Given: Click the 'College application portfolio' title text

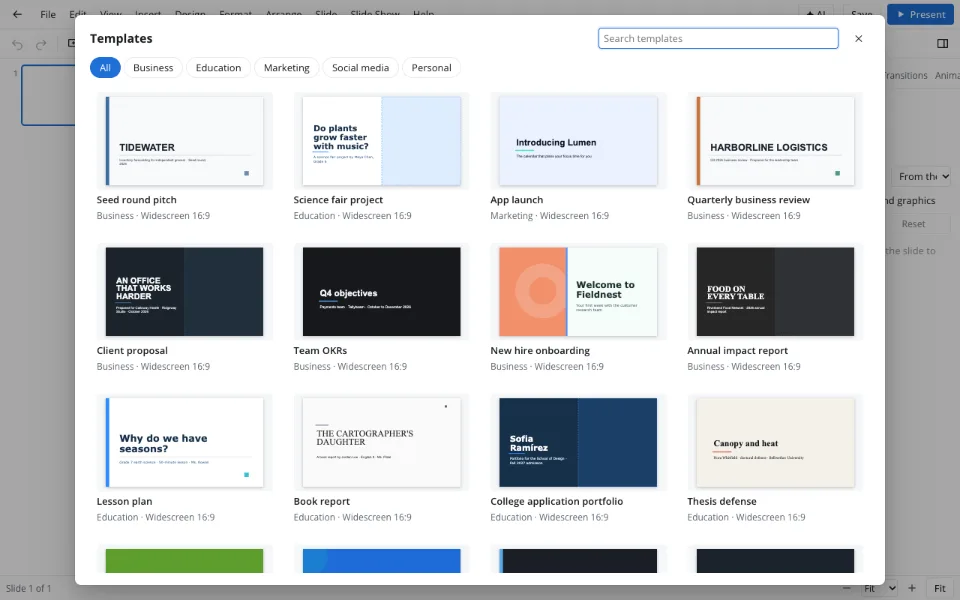Looking at the screenshot, I should tap(557, 501).
